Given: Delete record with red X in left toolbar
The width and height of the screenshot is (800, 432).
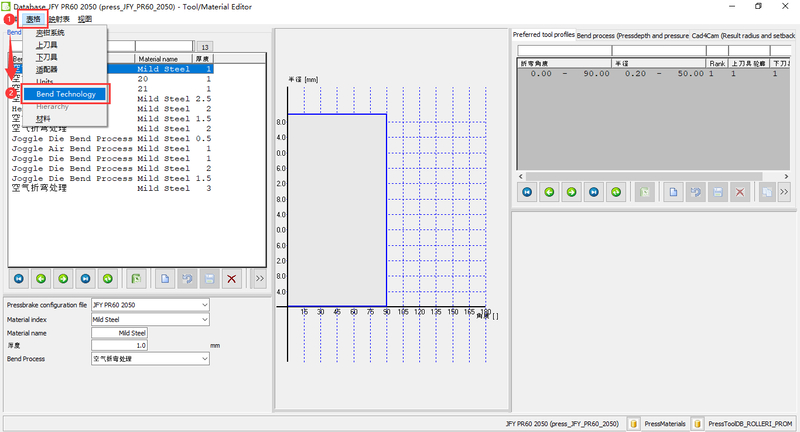Looking at the screenshot, I should tap(232, 278).
